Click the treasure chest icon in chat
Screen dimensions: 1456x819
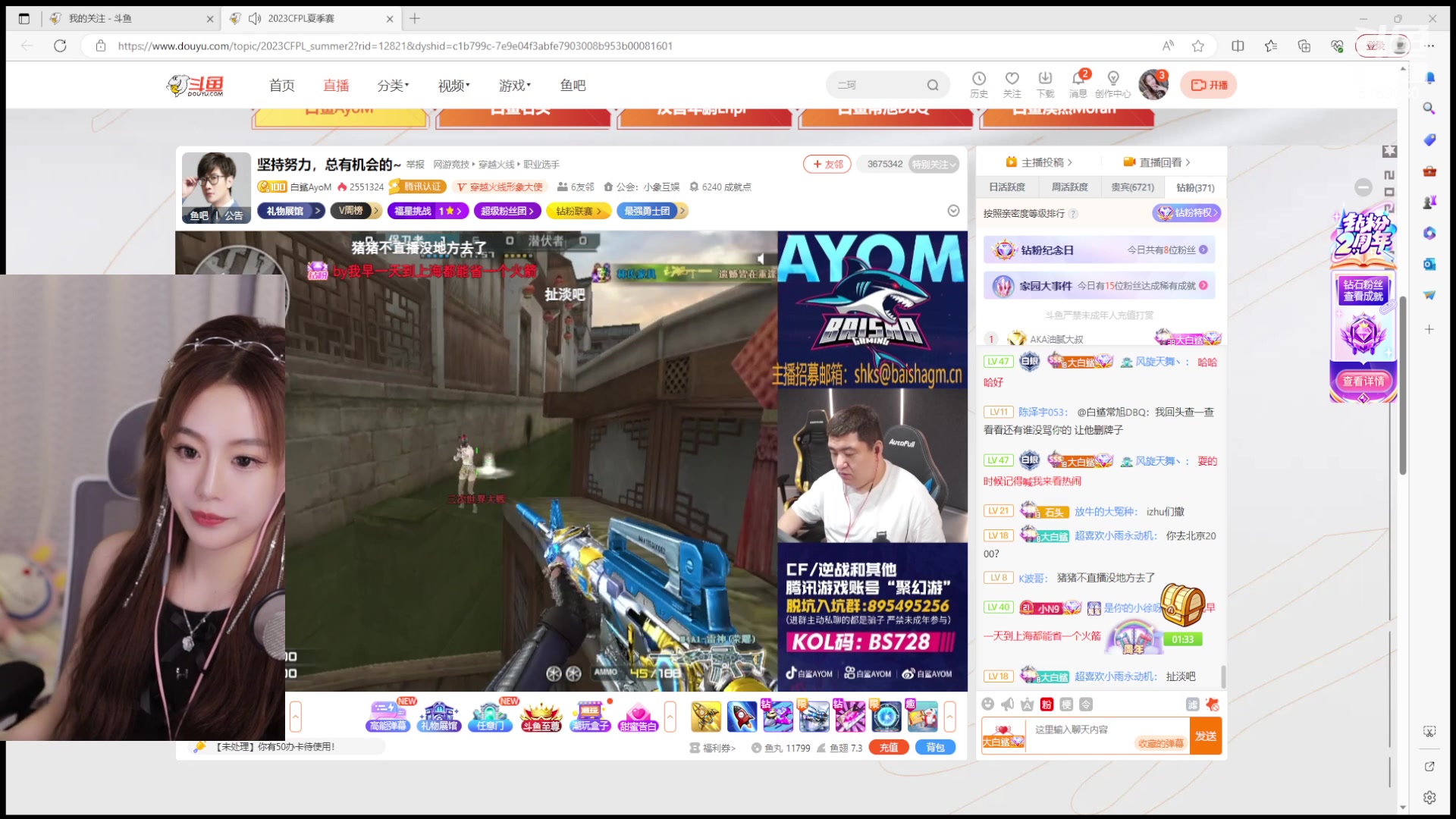click(x=1182, y=604)
